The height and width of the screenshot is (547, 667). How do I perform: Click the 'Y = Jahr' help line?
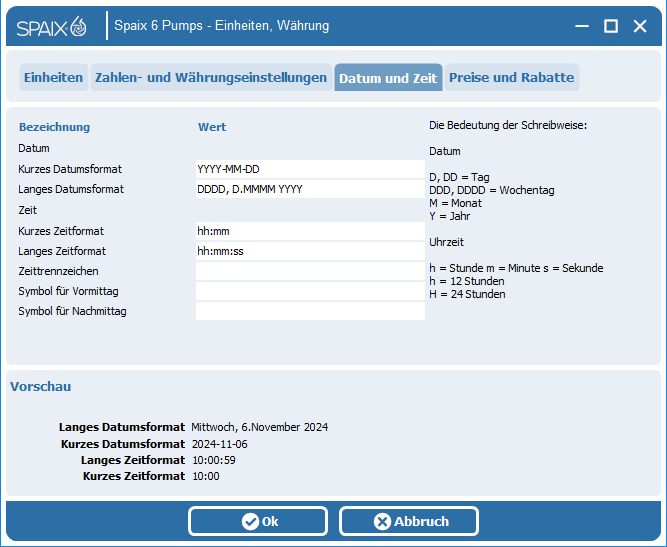coord(449,216)
